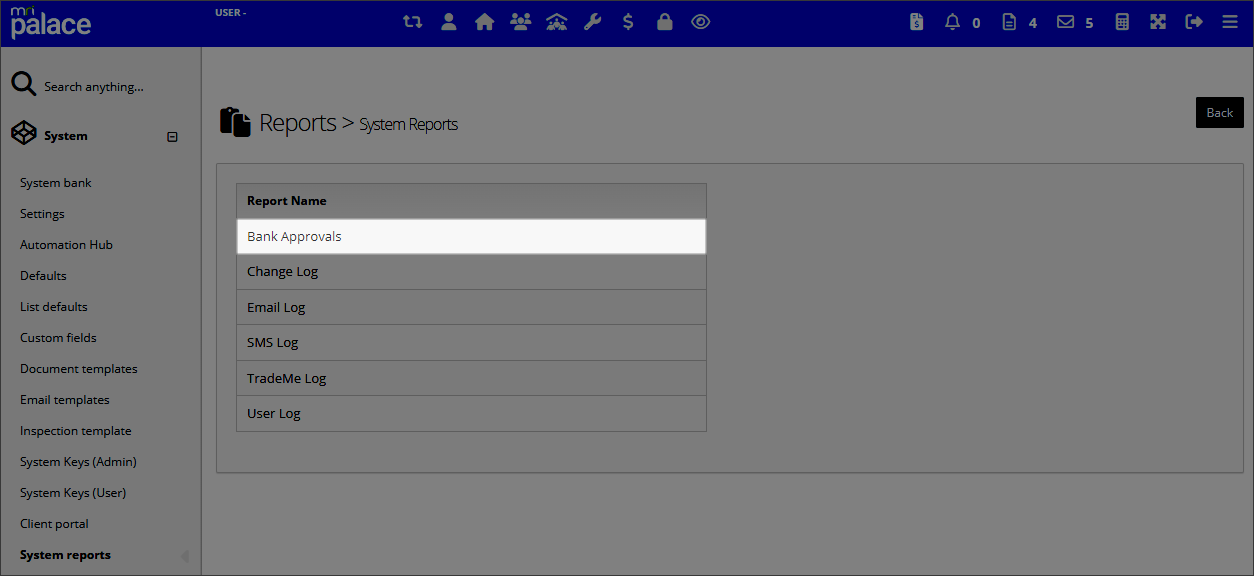Open the invoice document with dollar icon
The image size is (1254, 576).
(916, 21)
